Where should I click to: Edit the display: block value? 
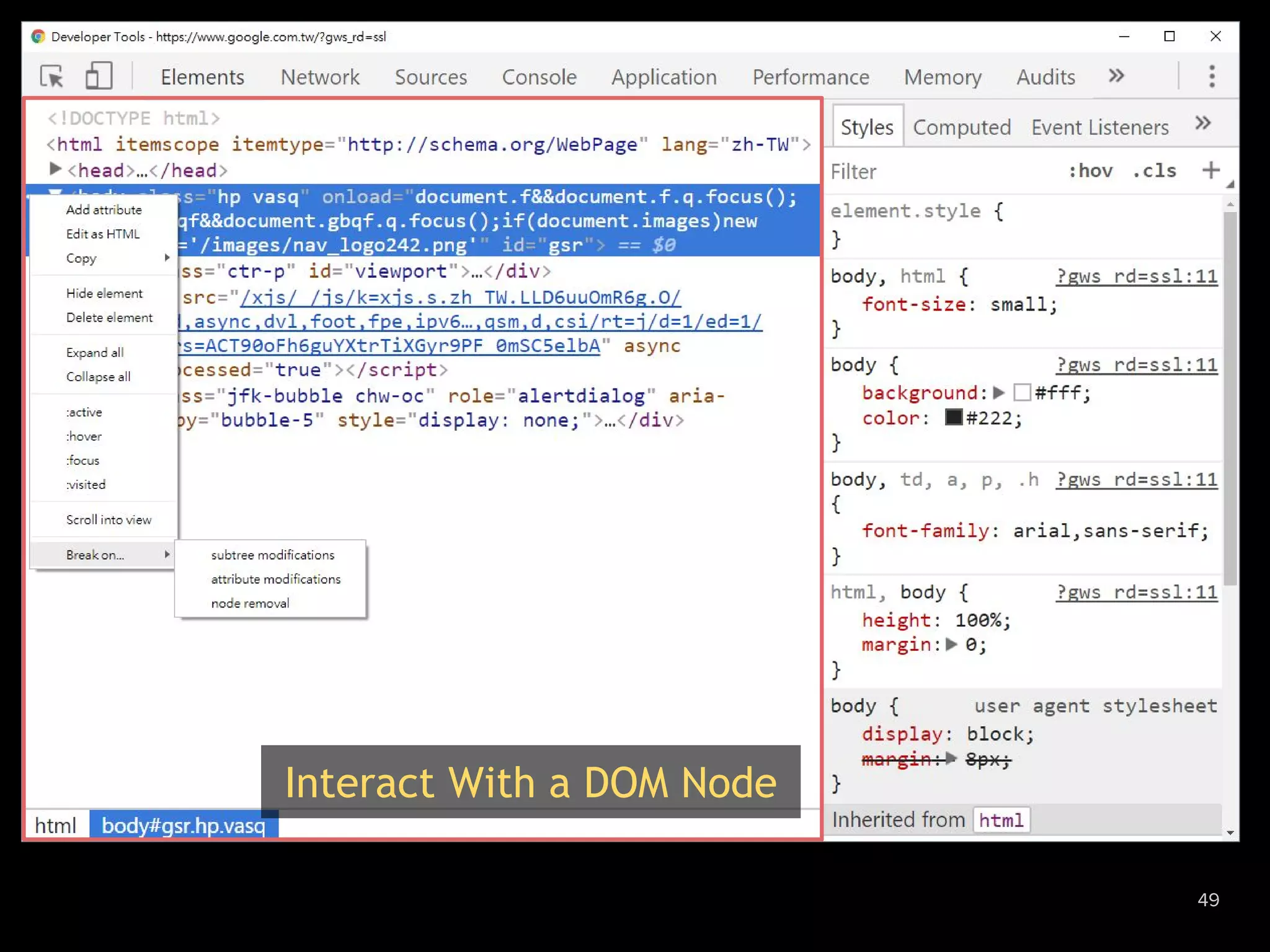pyautogui.click(x=995, y=734)
